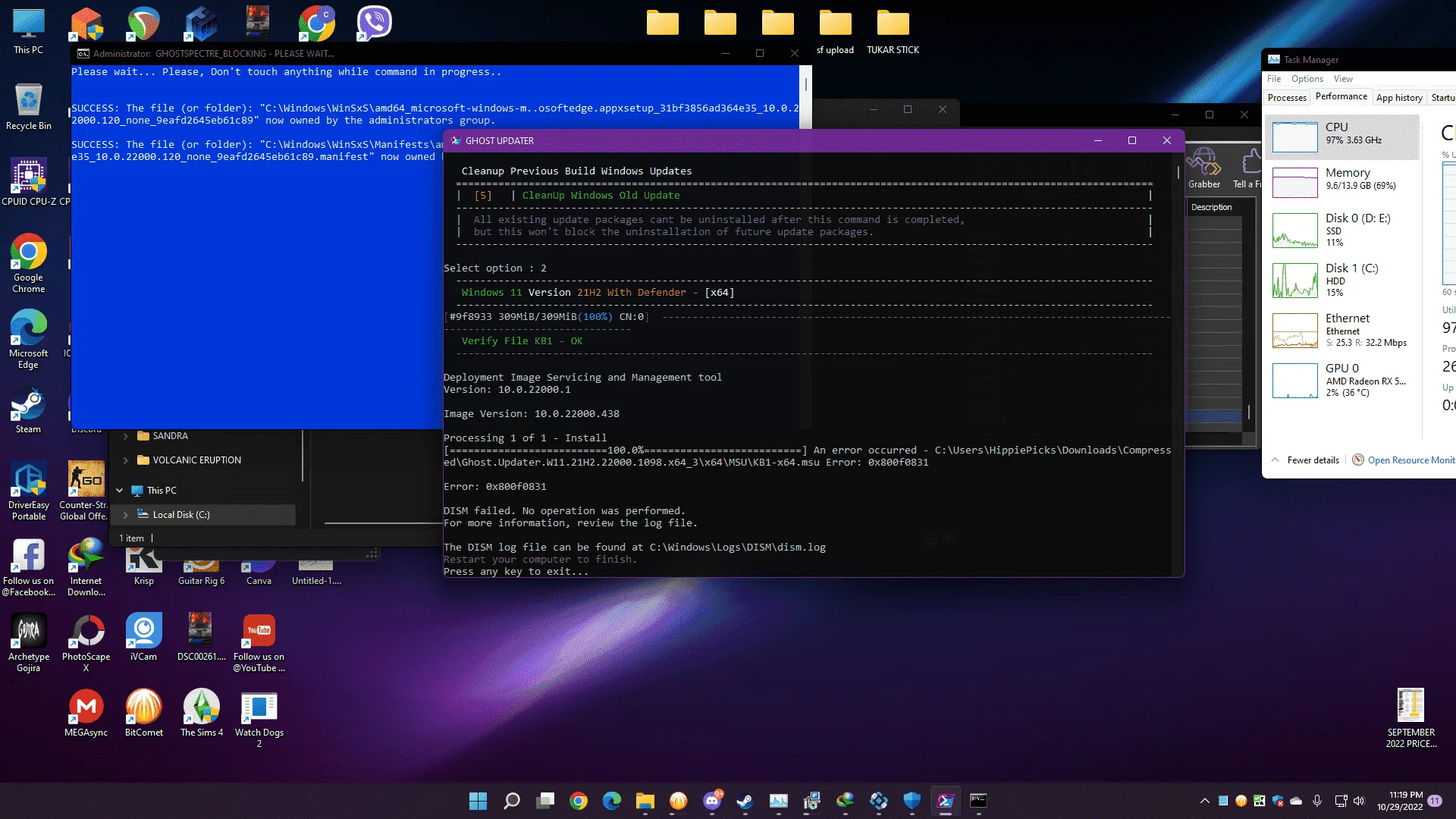This screenshot has height=819, width=1456.
Task: Open PhotoScape X shortcut
Action: (x=86, y=642)
